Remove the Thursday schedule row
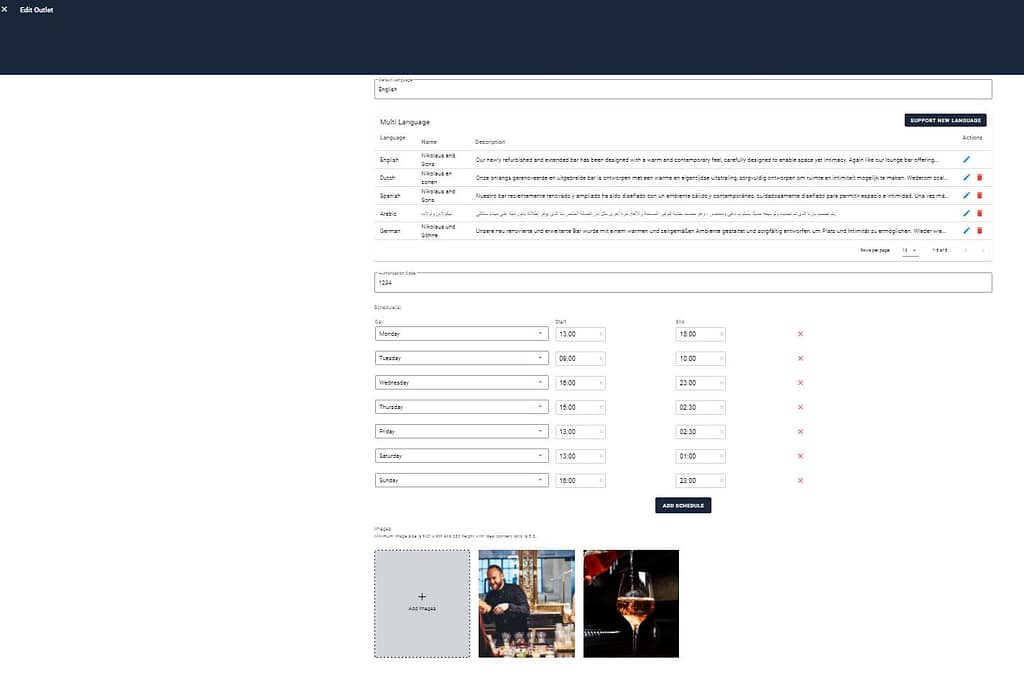Image resolution: width=1024 pixels, height=680 pixels. coord(800,407)
